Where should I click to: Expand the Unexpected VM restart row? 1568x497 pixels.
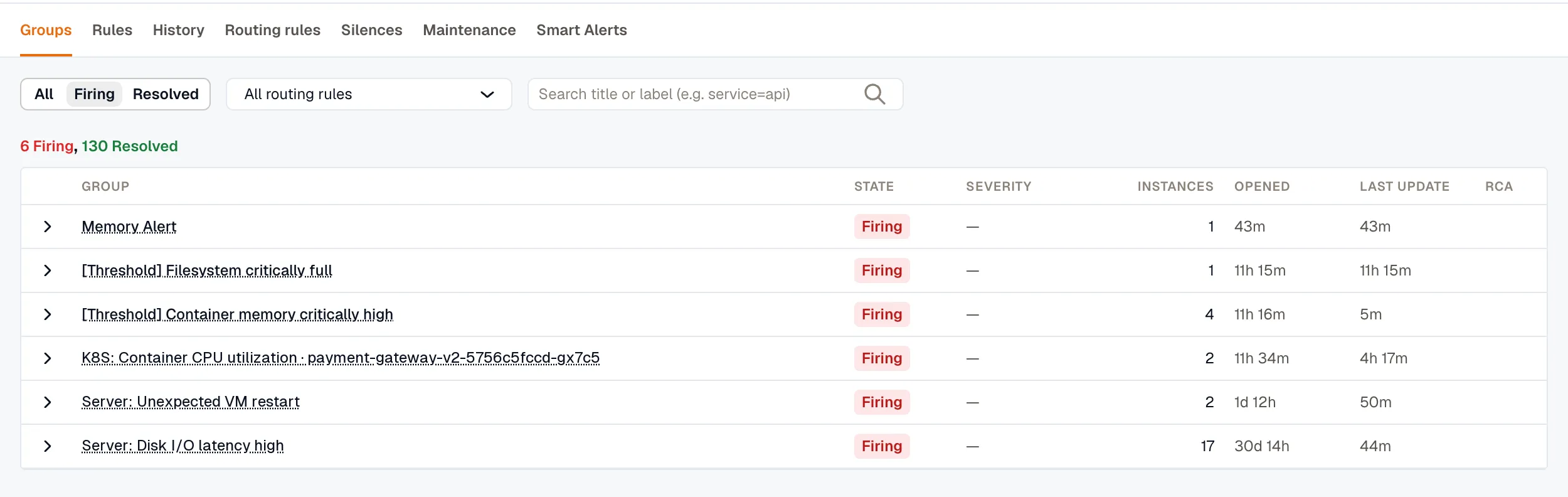pyautogui.click(x=47, y=402)
